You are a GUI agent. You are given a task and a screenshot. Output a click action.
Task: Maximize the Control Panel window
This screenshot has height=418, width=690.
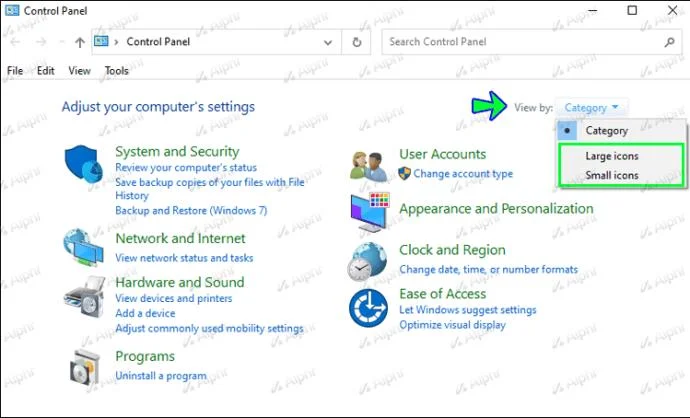click(632, 10)
